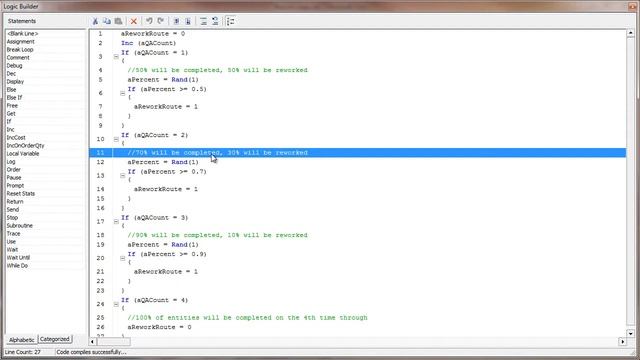640x360 pixels.
Task: Delete the selected line with the red X
Action: click(x=133, y=21)
